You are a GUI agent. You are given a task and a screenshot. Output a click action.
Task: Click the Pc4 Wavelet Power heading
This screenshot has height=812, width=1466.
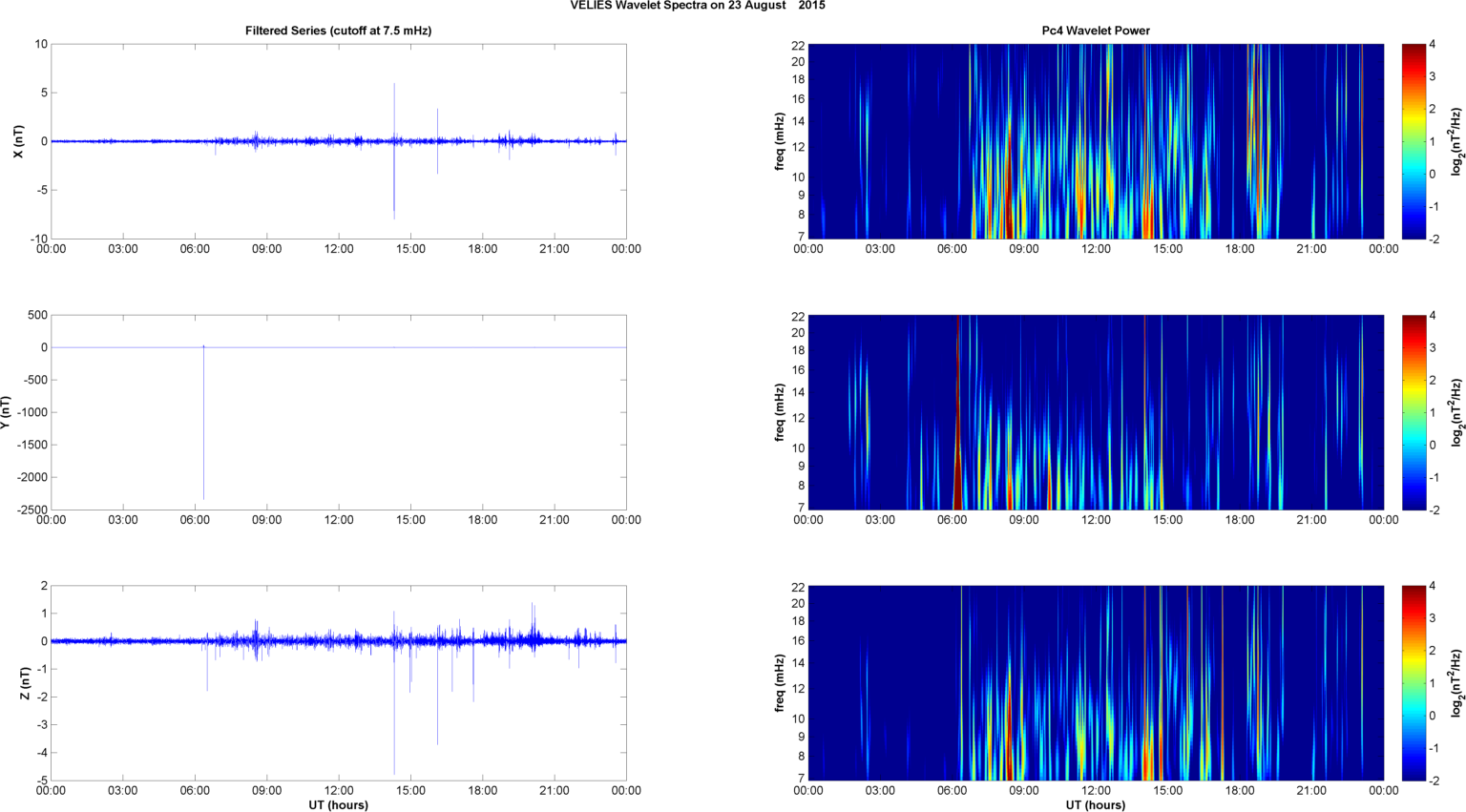(1095, 31)
